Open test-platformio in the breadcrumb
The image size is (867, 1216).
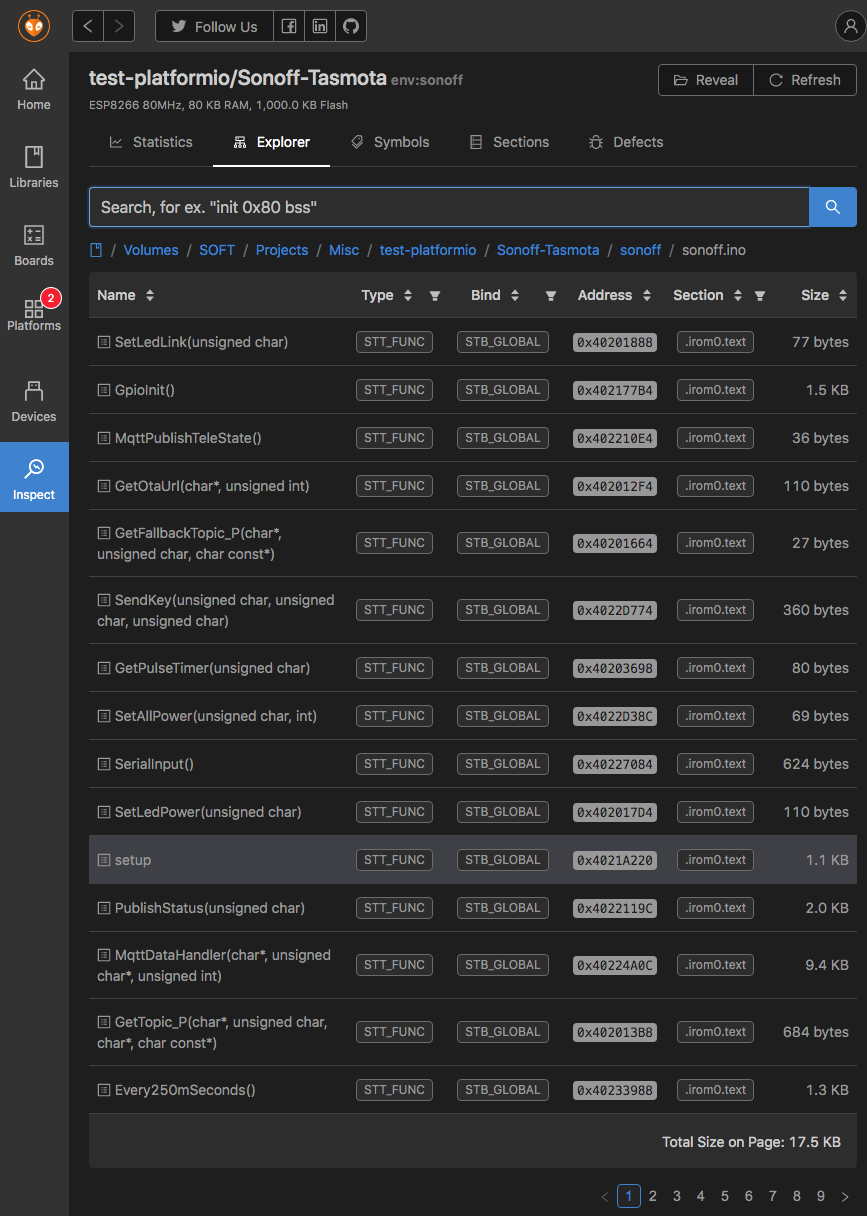pyautogui.click(x=428, y=250)
